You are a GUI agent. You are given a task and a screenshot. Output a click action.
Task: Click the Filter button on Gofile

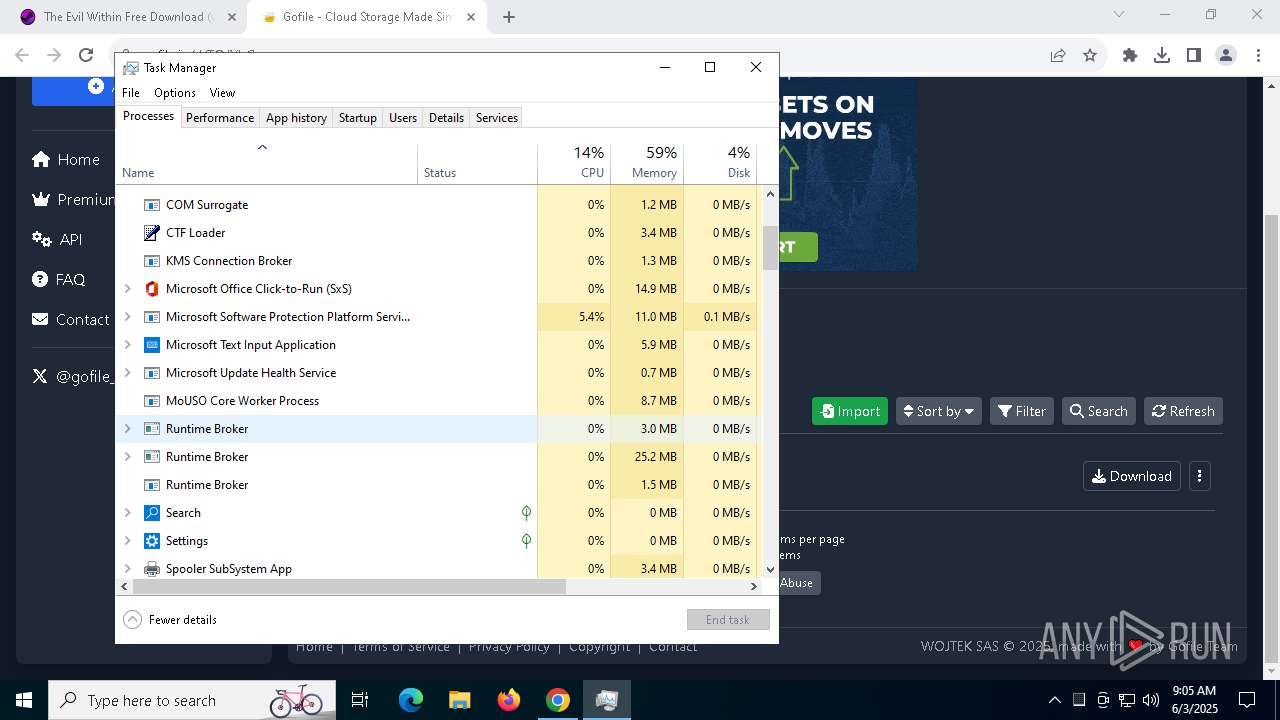1022,411
